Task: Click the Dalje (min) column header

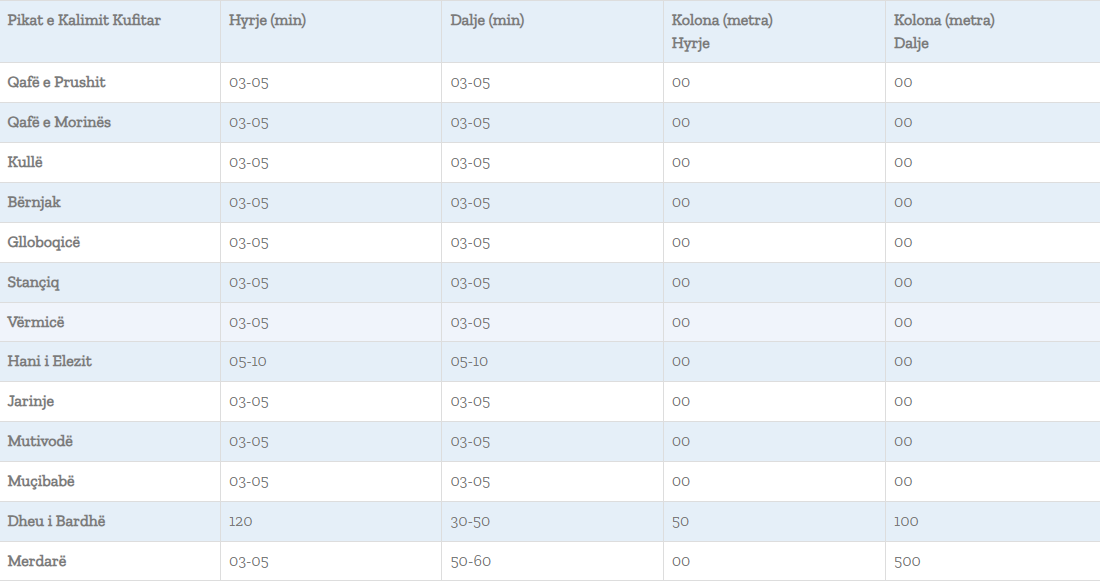Action: (x=487, y=21)
